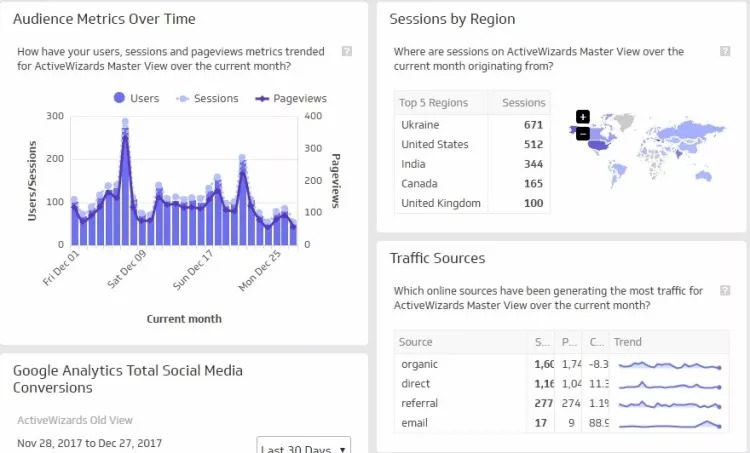Viewport: 750px width, 453px height.
Task: Click the email trend sparkline
Action: [x=668, y=423]
